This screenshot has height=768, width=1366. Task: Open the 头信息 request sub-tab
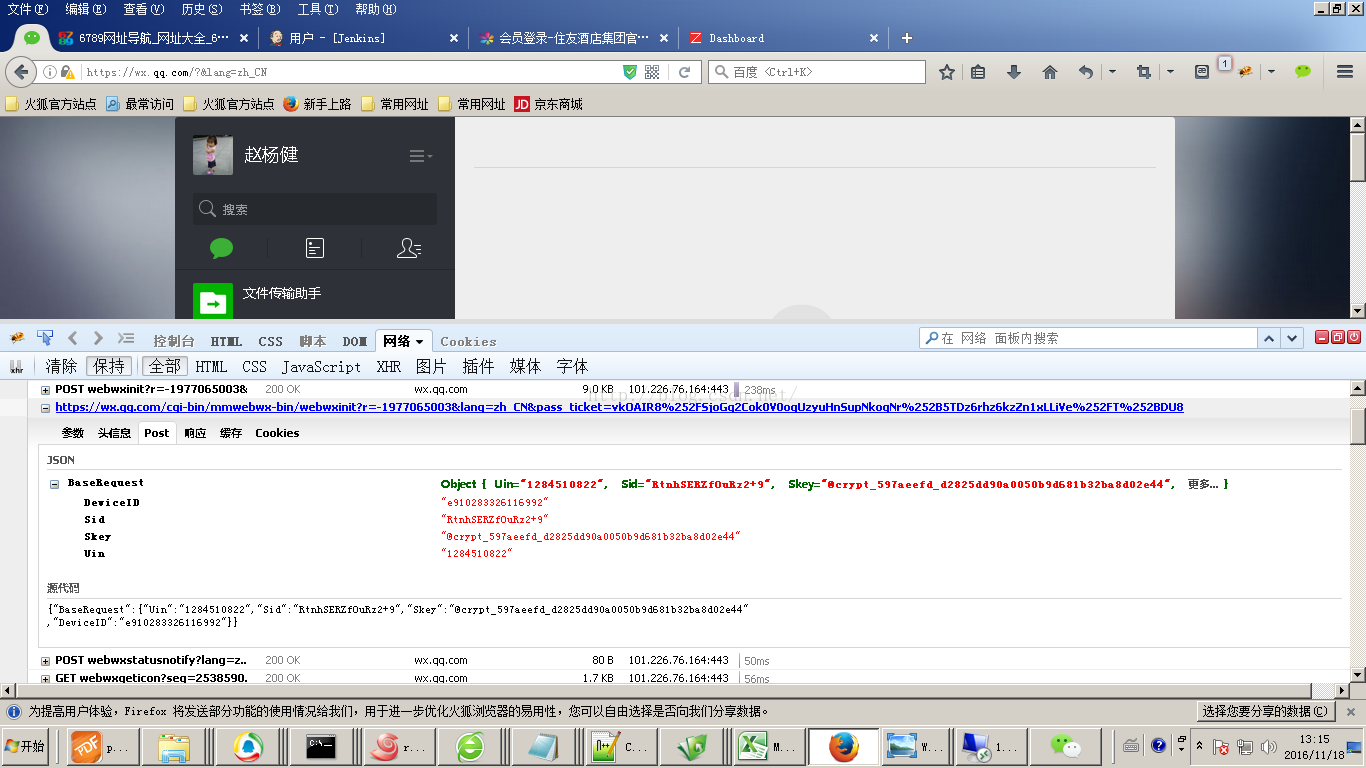tap(114, 433)
